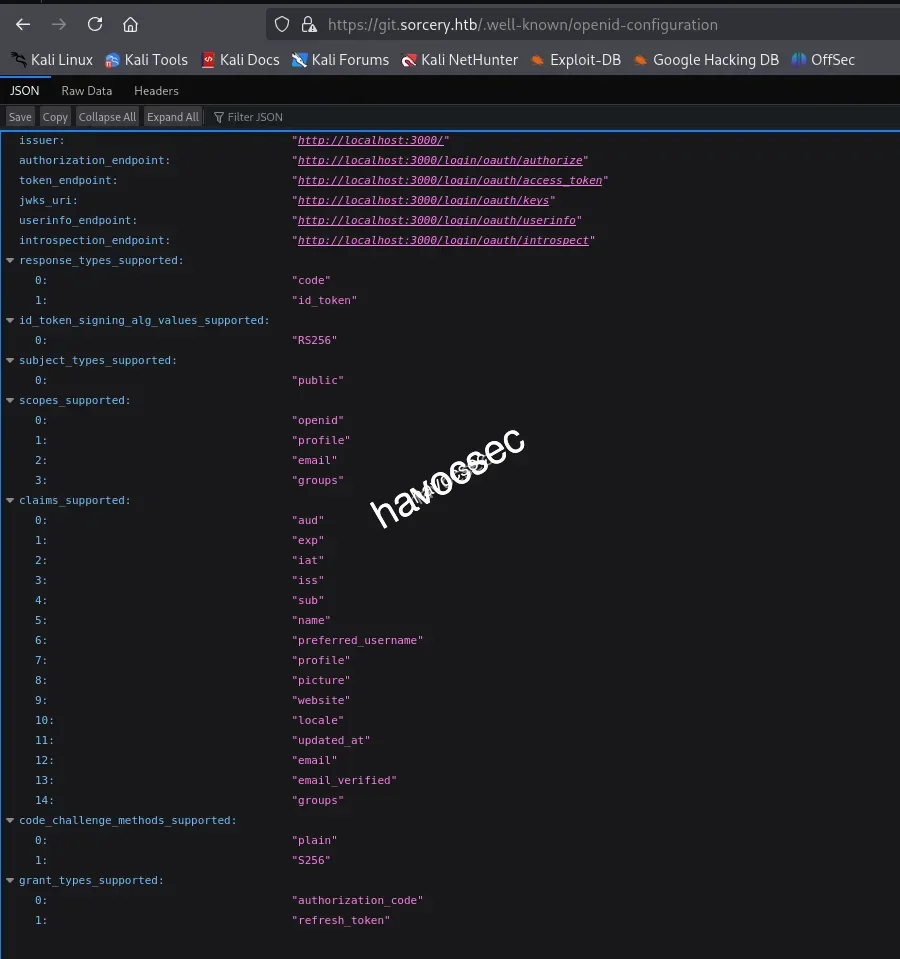Open the Kali NetHunter bookmark
The image size is (900, 959).
tap(459, 60)
